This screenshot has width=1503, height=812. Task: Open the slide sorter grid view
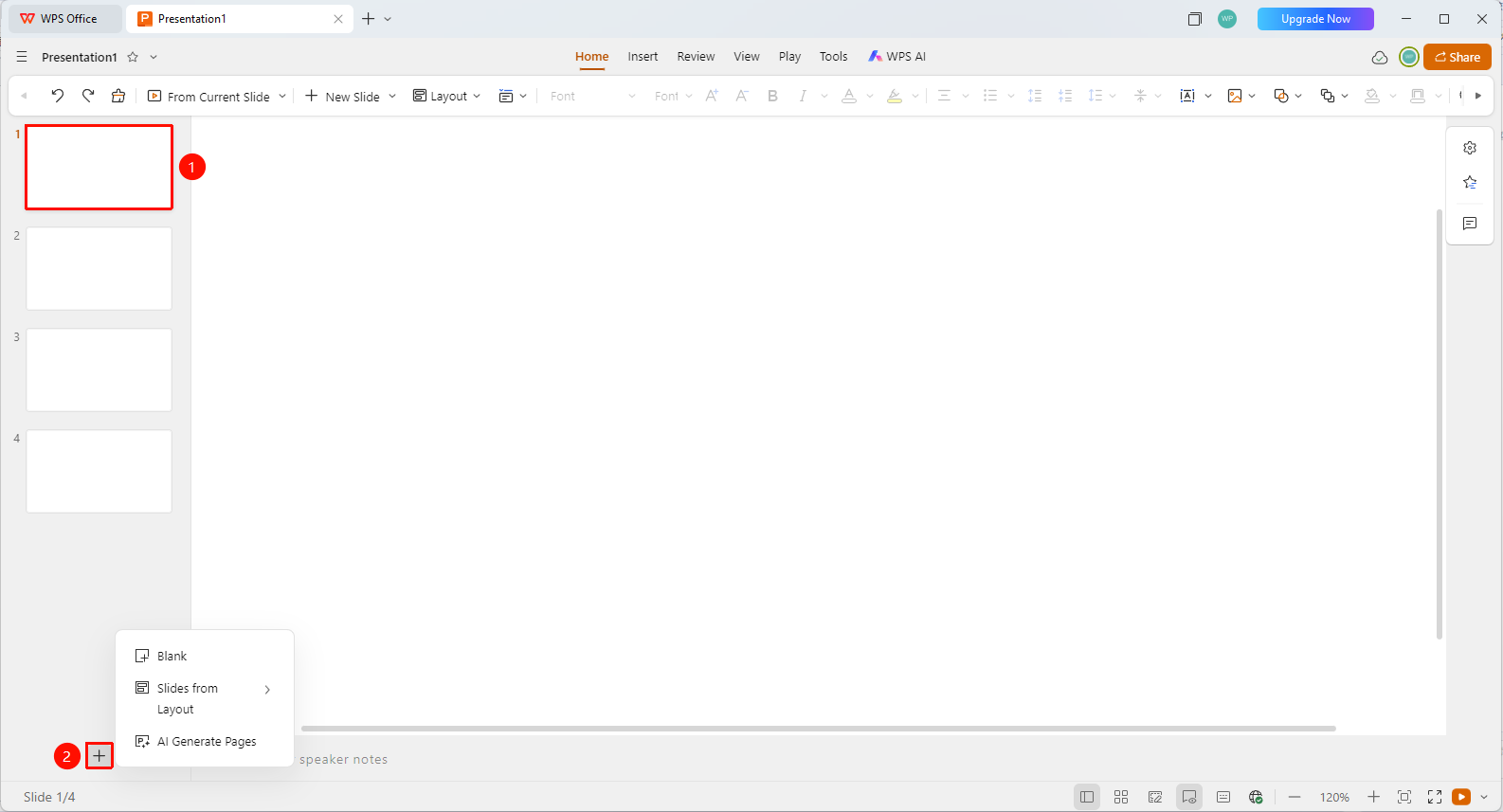[x=1121, y=797]
